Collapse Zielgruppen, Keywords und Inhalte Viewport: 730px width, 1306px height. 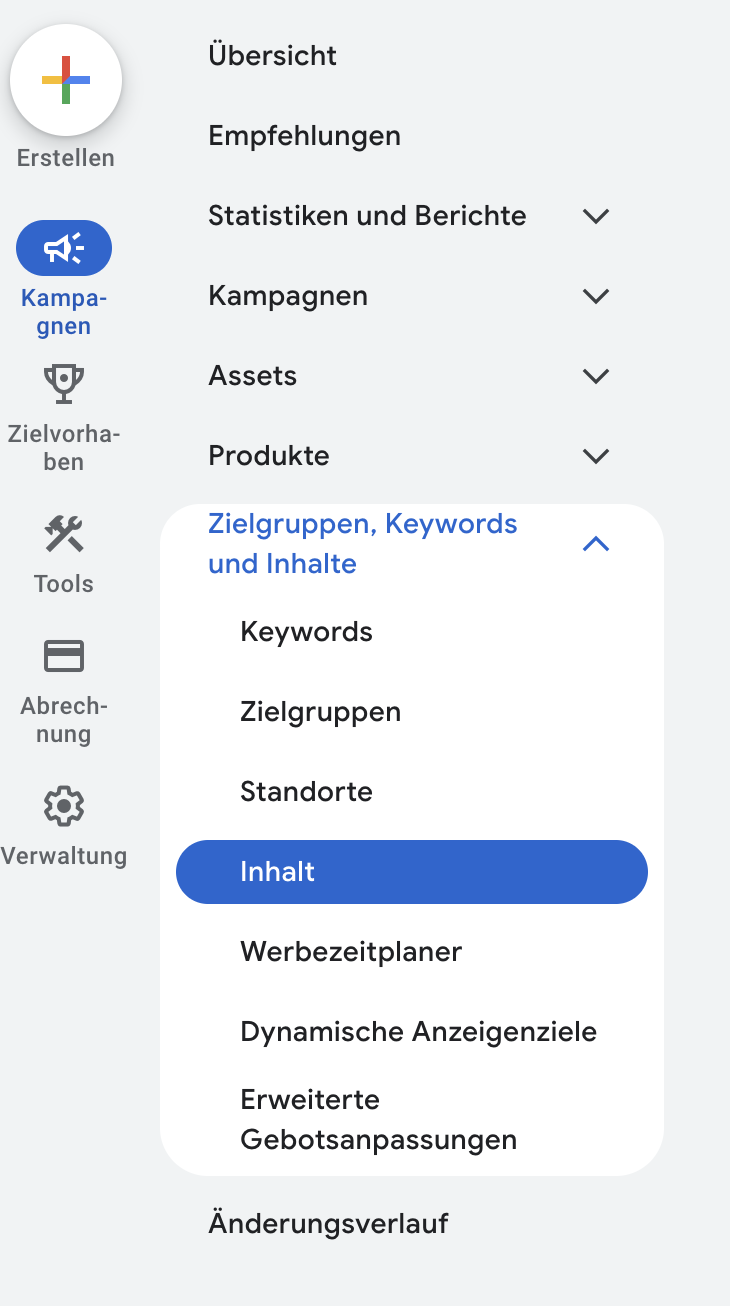tap(595, 543)
